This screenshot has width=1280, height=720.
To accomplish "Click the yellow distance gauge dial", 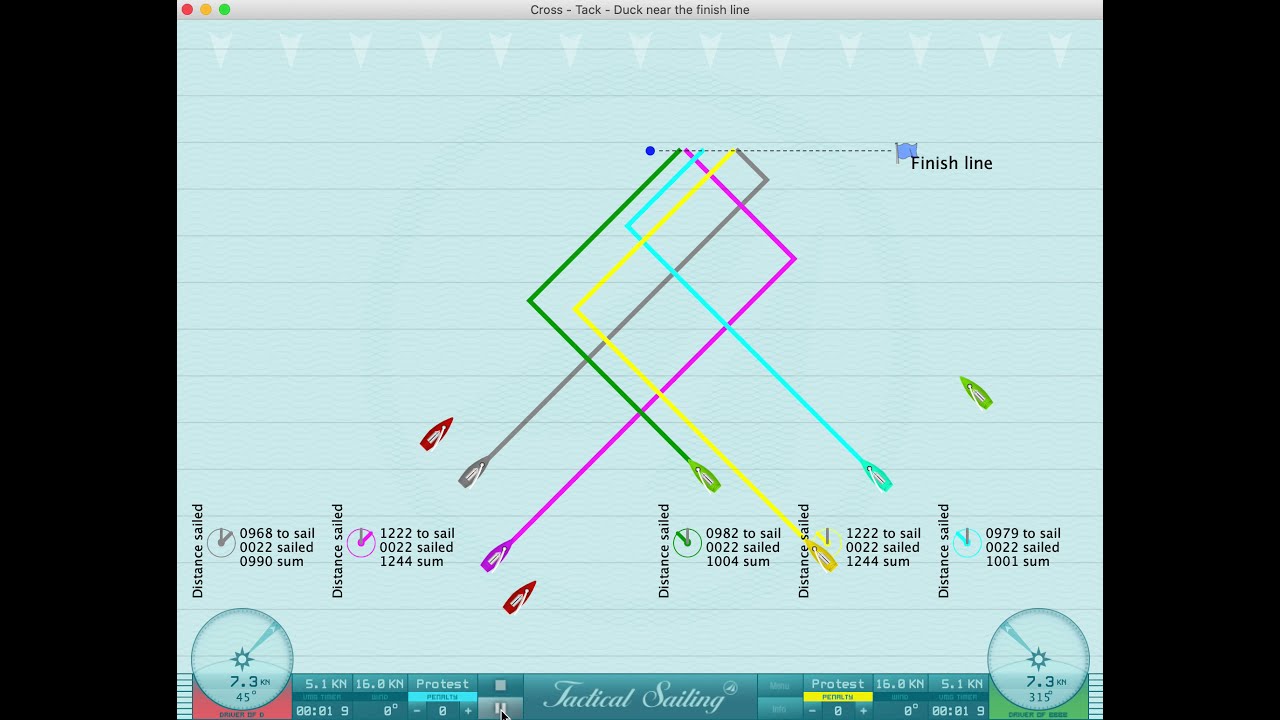I will click(827, 541).
